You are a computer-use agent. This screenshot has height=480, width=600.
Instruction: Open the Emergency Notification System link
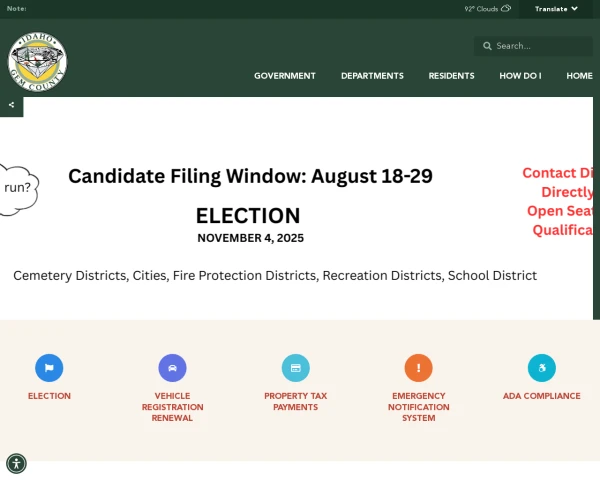tap(419, 407)
